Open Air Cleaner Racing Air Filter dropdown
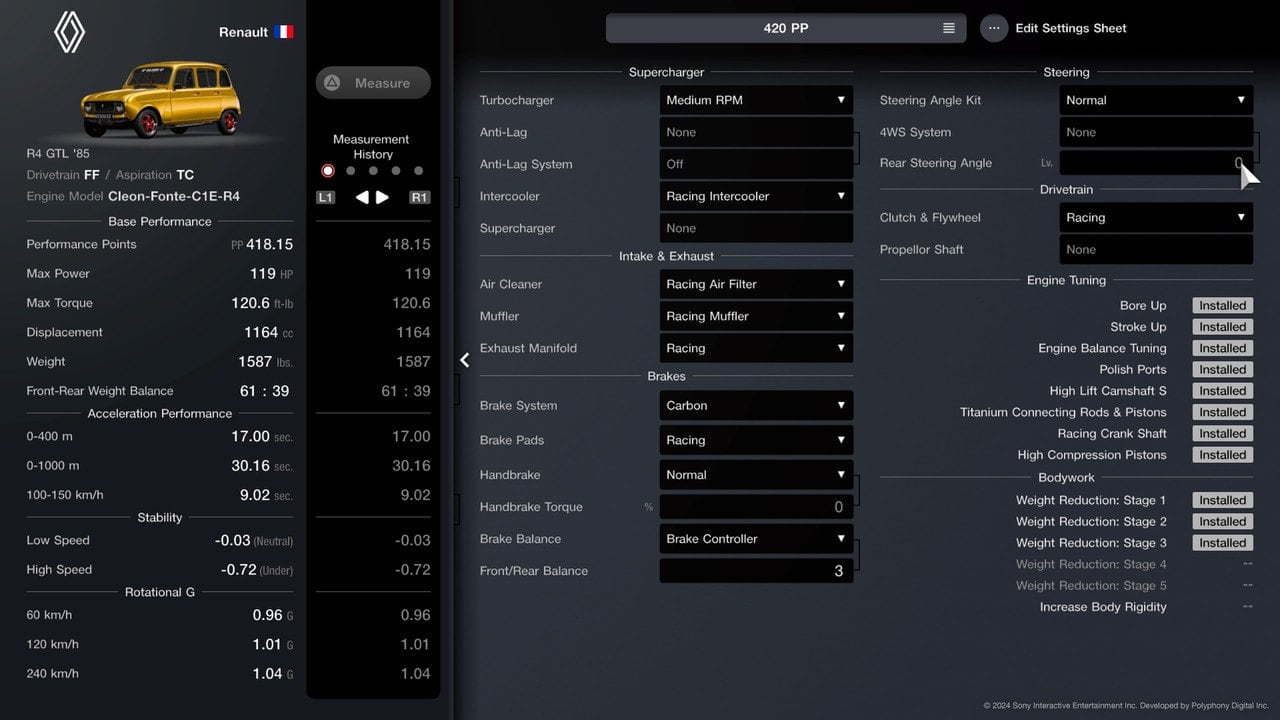Screen dimensions: 1280x720 click(756, 284)
